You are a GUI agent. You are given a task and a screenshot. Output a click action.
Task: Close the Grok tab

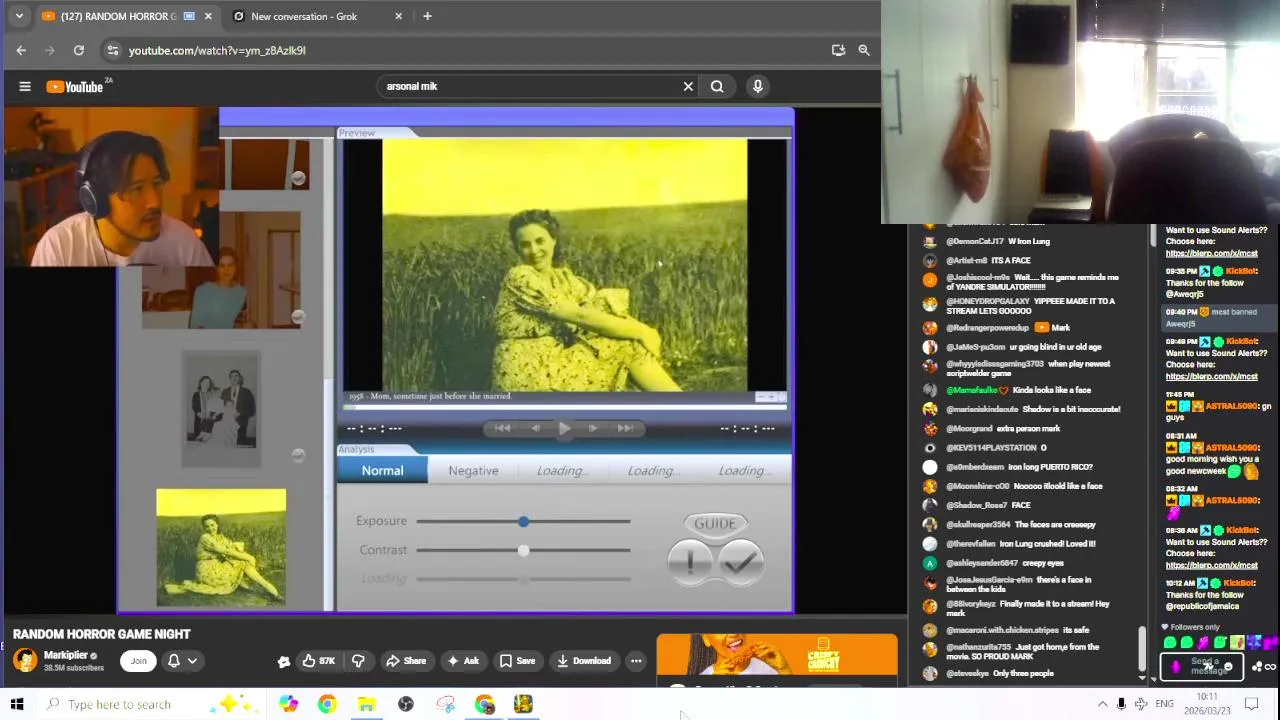[399, 16]
